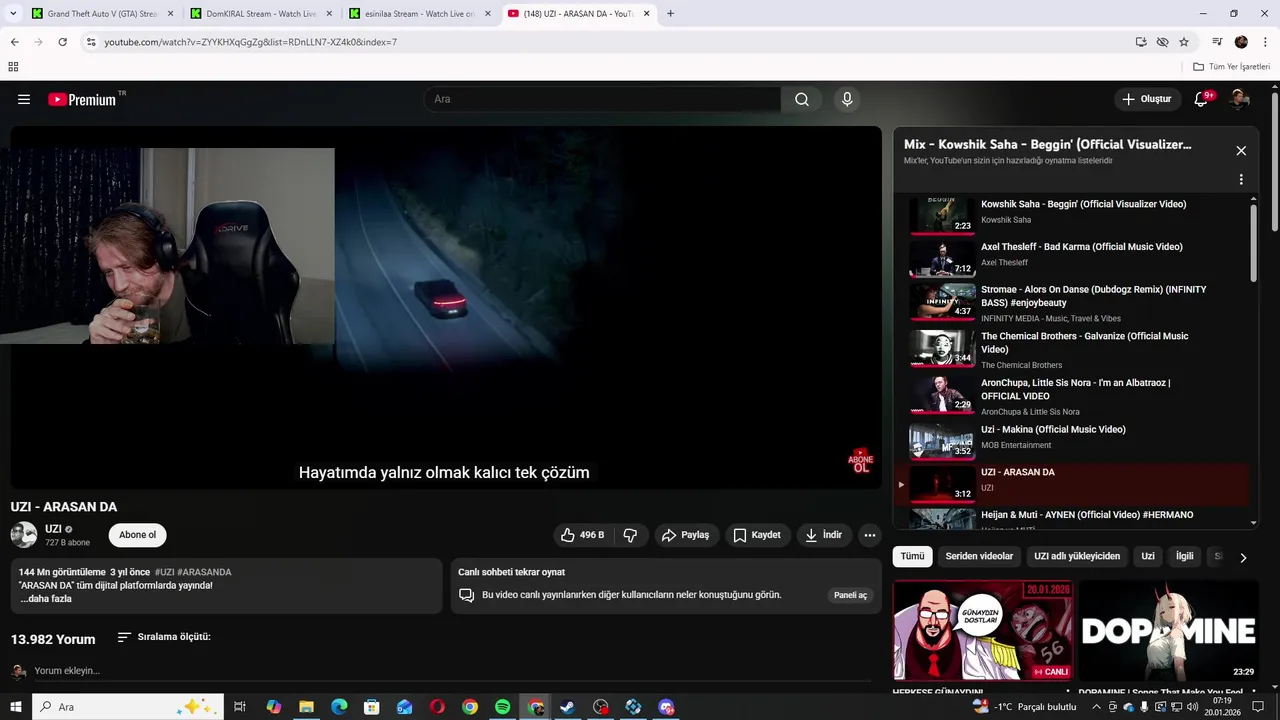Open the YouTube guide hamburger menu

24,99
